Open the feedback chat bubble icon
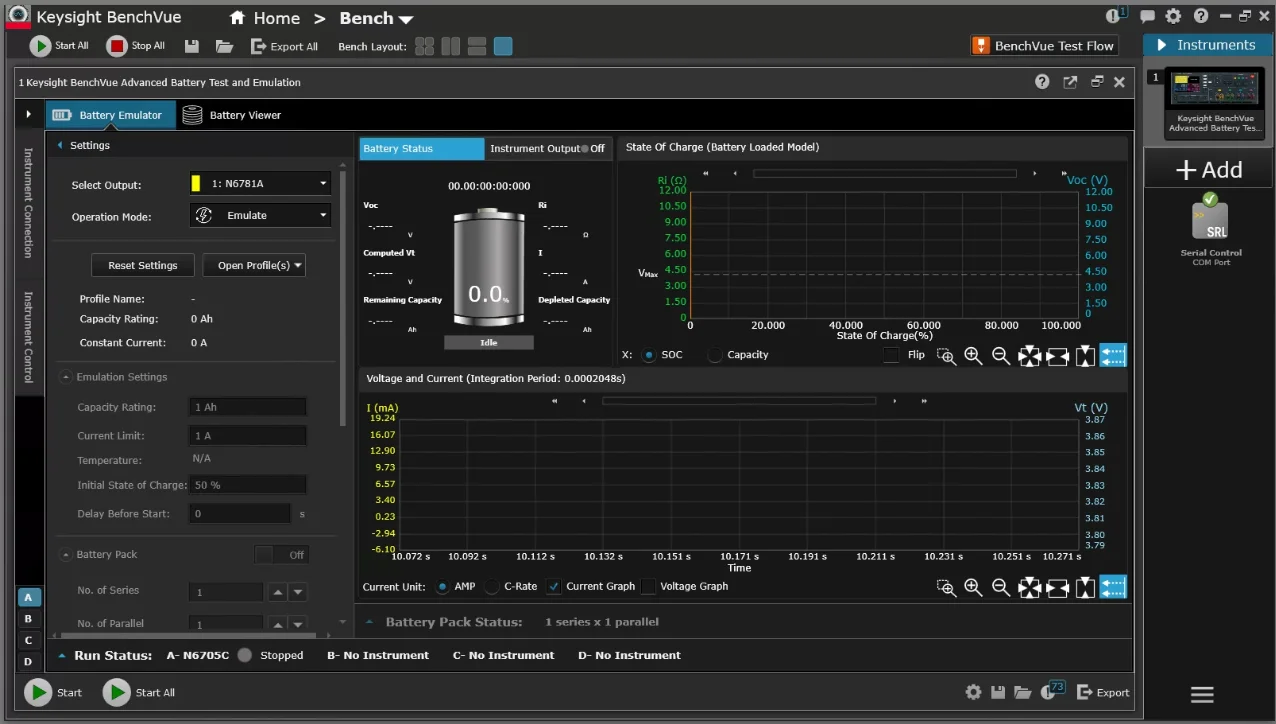 (x=1147, y=17)
